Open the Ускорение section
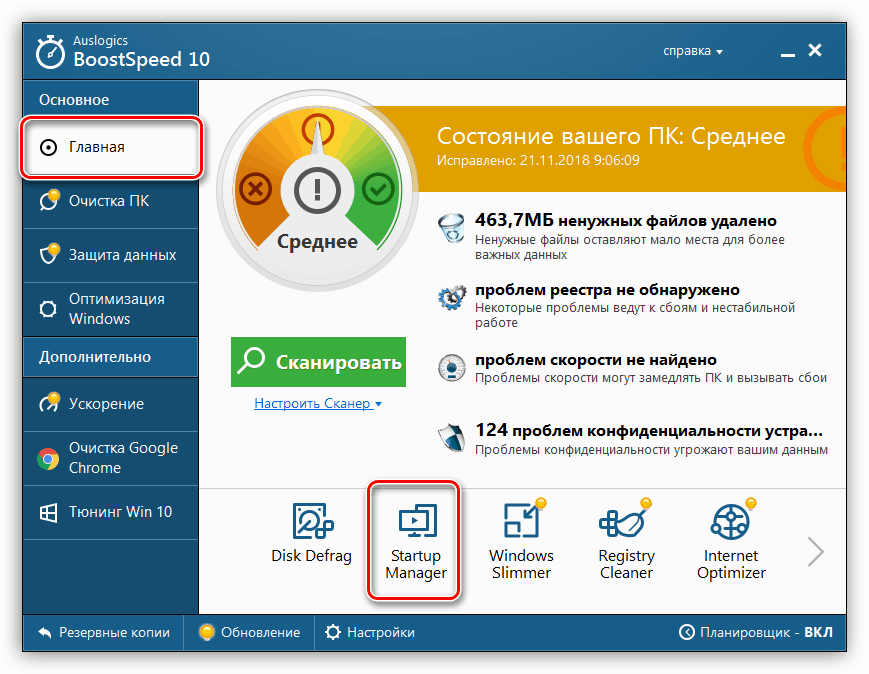 pos(111,404)
